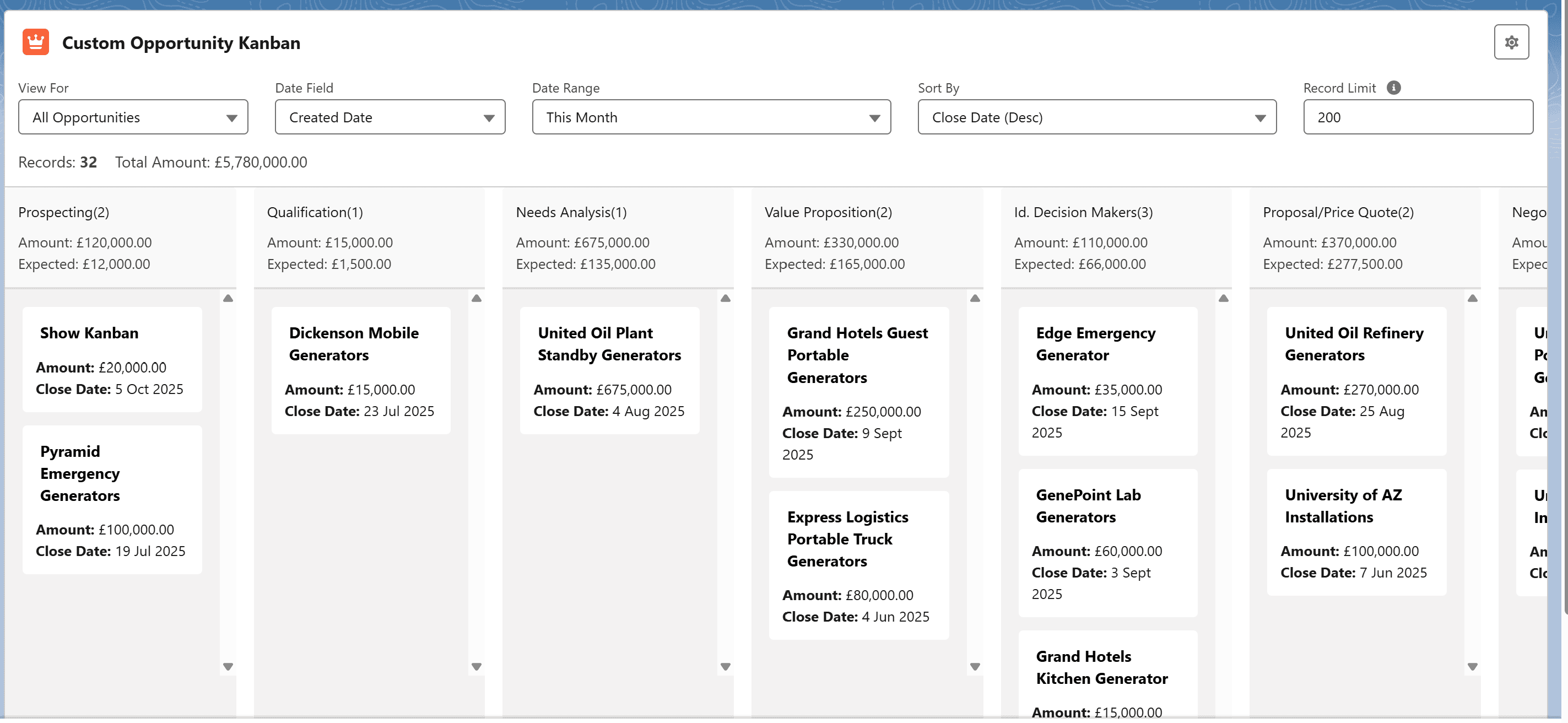Image resolution: width=1568 pixels, height=723 pixels.
Task: Click Custom Opportunity Kanban title
Action: coord(181,42)
